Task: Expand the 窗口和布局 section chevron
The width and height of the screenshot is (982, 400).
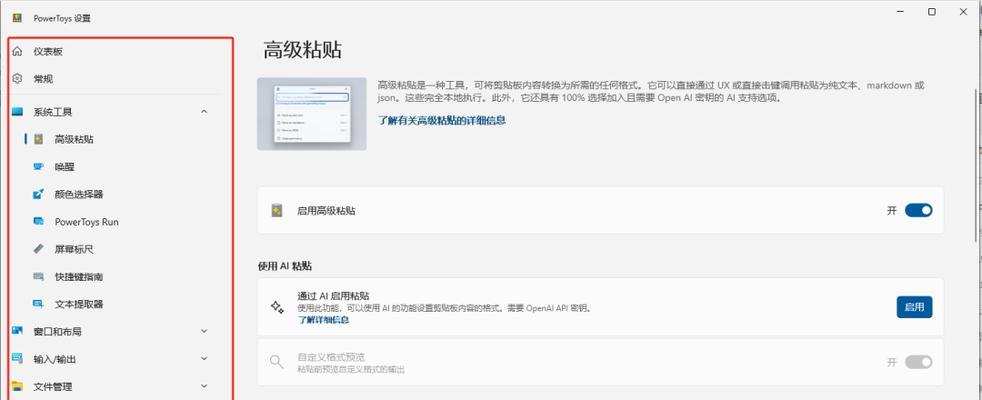Action: (204, 331)
